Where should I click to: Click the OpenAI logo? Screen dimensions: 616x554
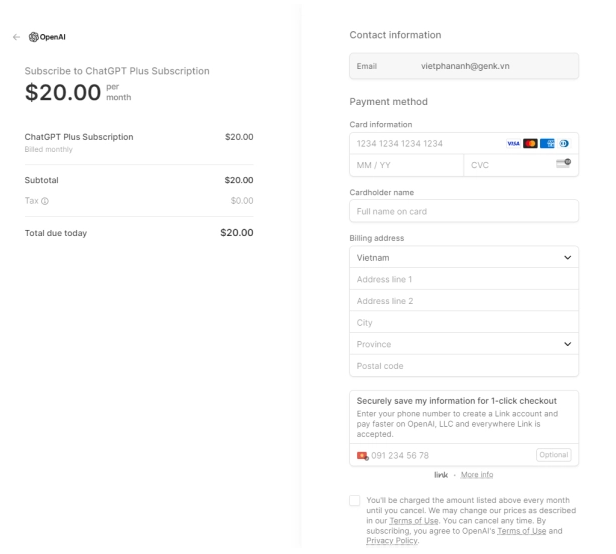click(47, 37)
